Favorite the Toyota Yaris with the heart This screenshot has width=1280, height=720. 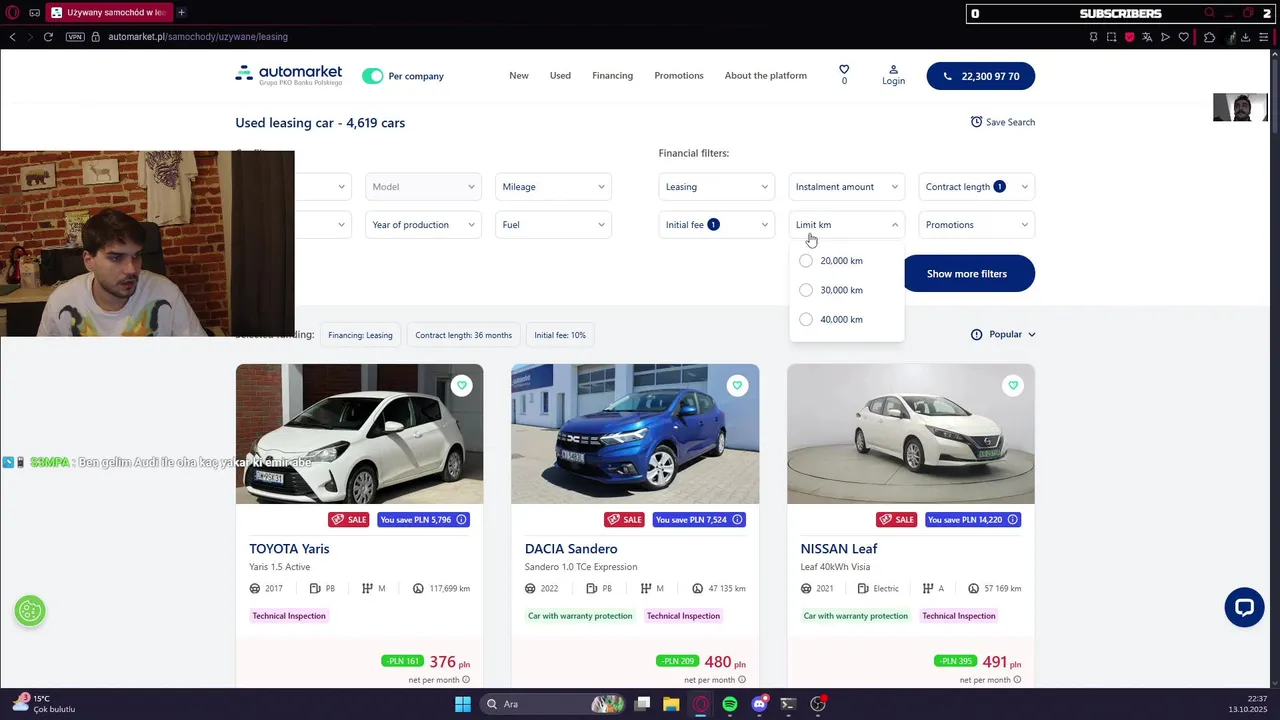[461, 385]
